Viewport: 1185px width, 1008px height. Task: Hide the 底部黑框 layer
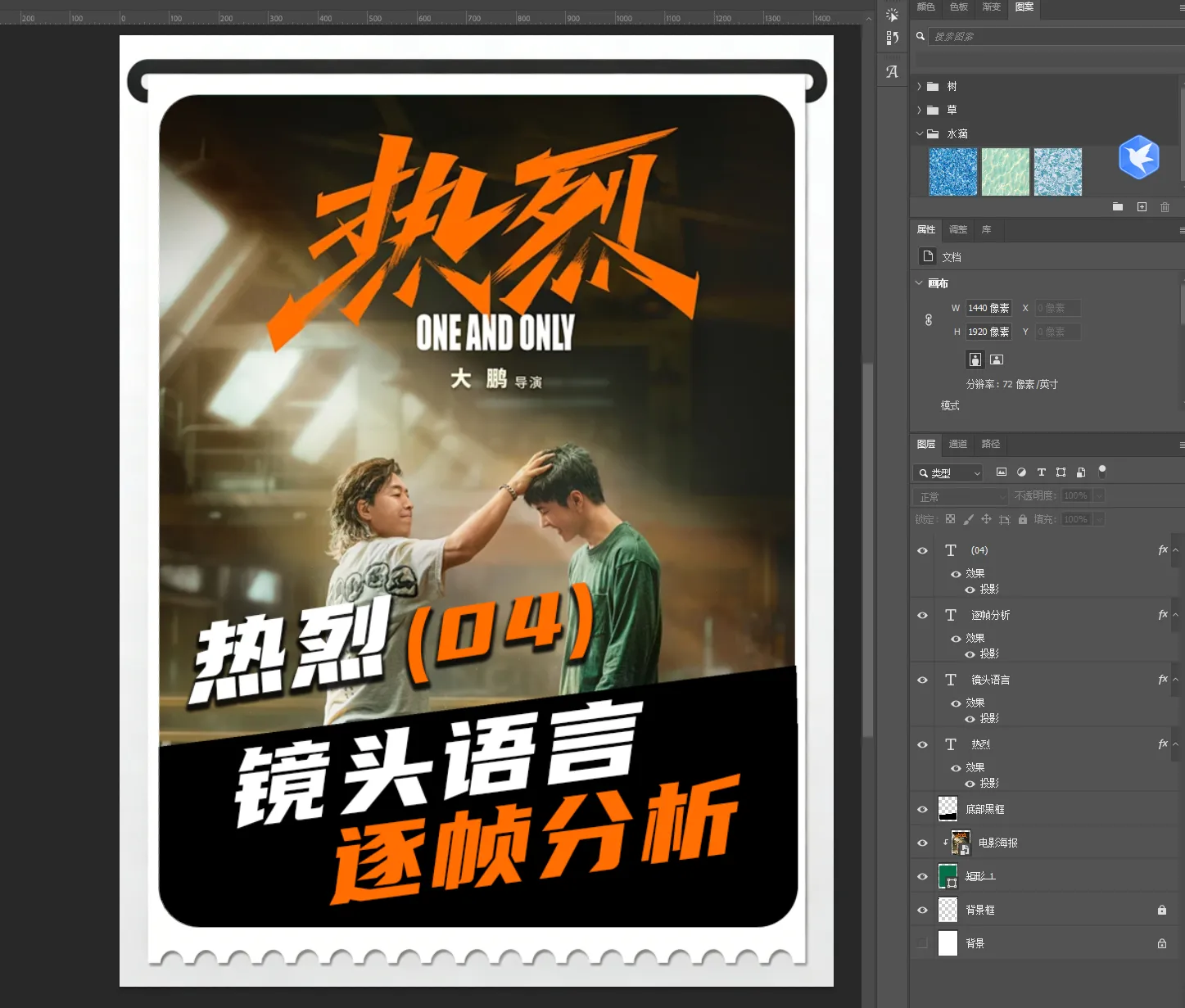[922, 809]
